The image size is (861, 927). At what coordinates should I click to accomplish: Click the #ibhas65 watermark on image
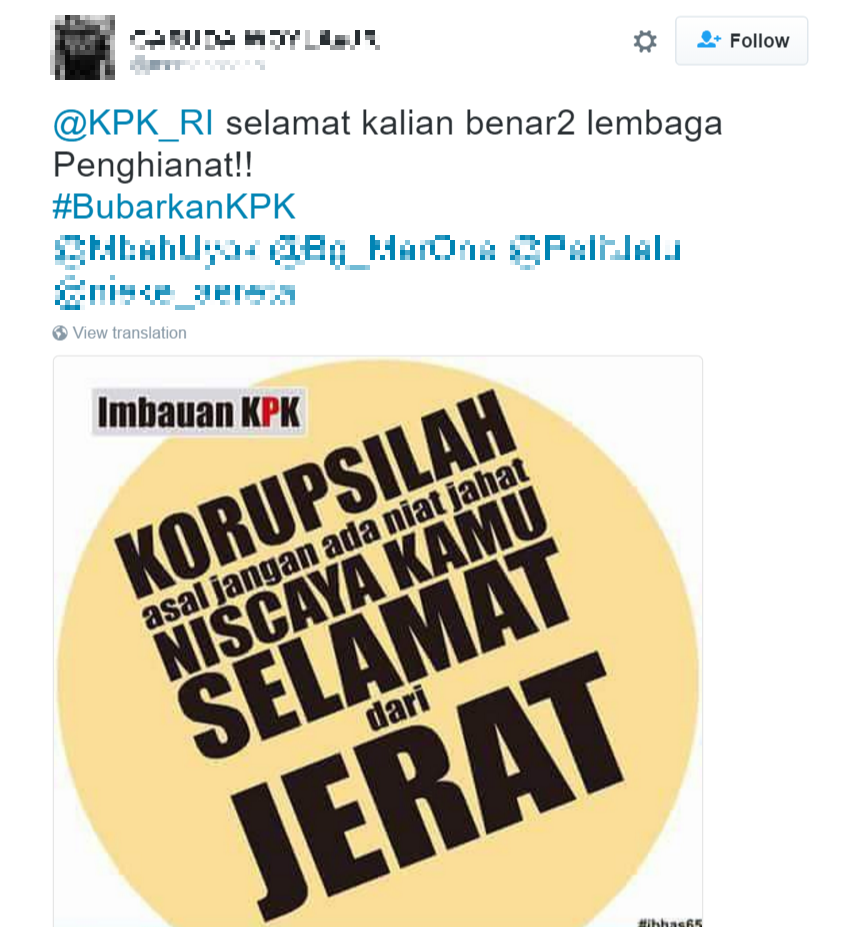click(x=670, y=921)
